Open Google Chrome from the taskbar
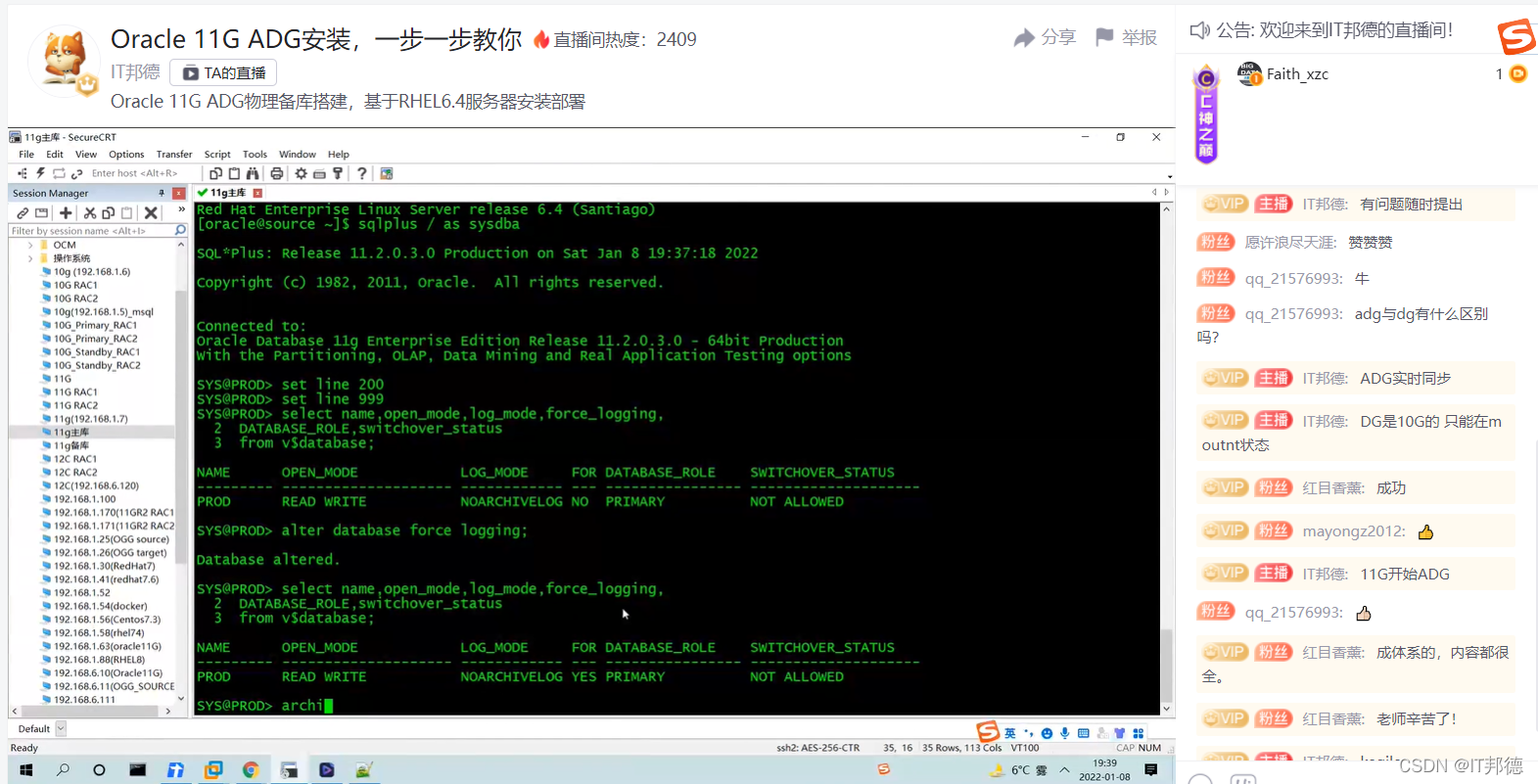 coord(251,770)
